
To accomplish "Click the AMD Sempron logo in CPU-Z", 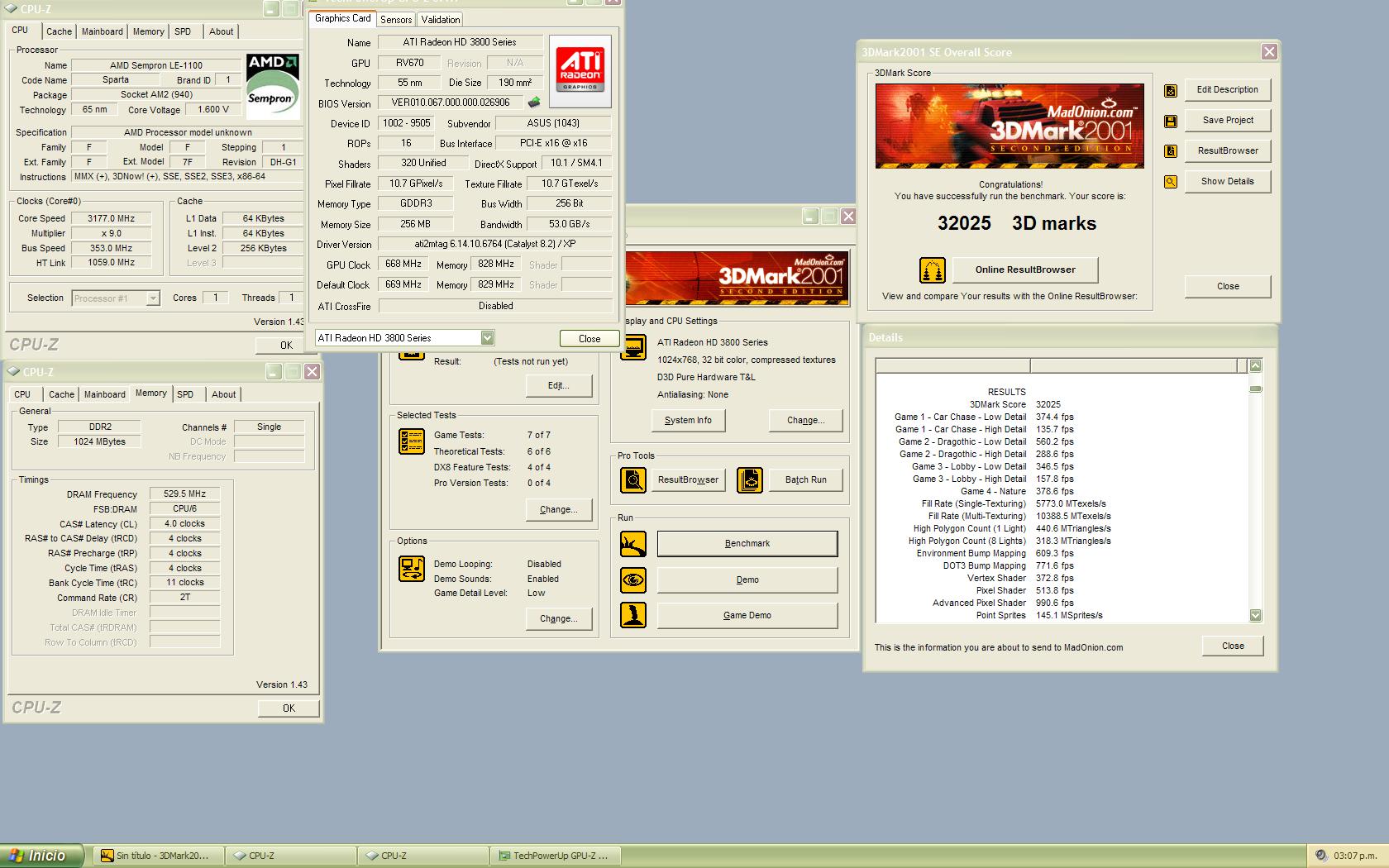I will coord(272,85).
